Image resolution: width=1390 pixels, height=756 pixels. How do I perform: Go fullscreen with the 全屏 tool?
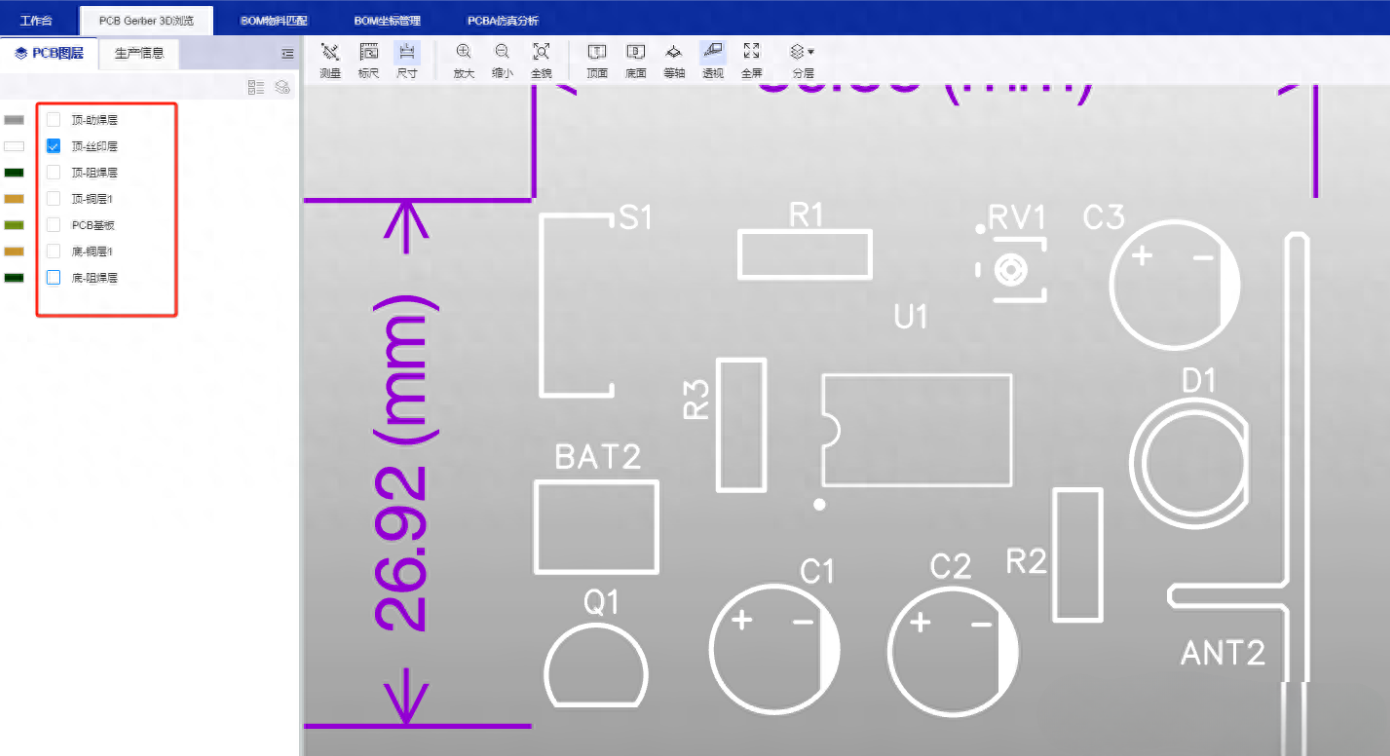(752, 60)
